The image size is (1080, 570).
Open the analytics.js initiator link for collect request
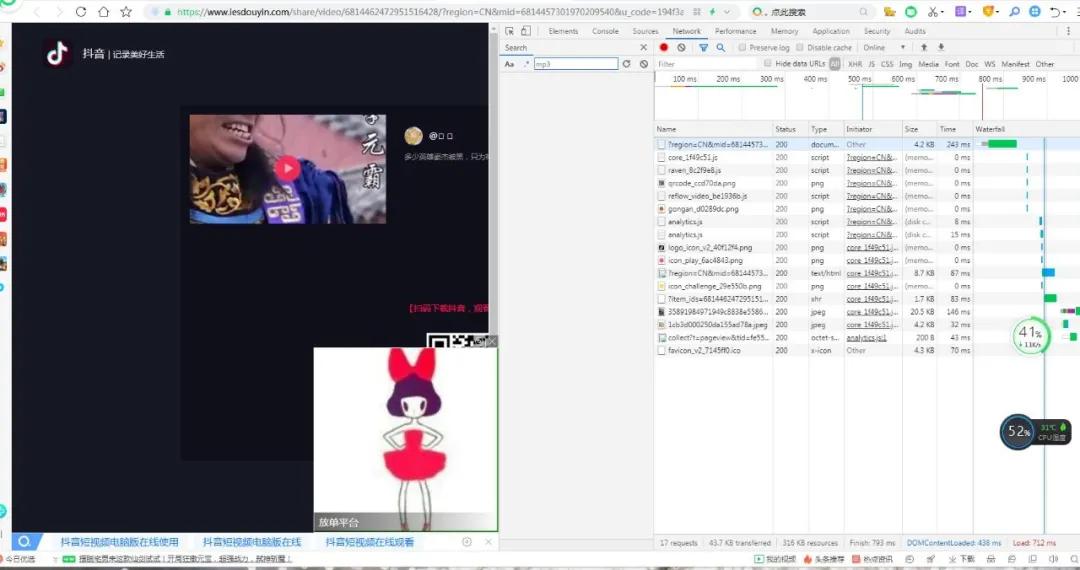866,338
